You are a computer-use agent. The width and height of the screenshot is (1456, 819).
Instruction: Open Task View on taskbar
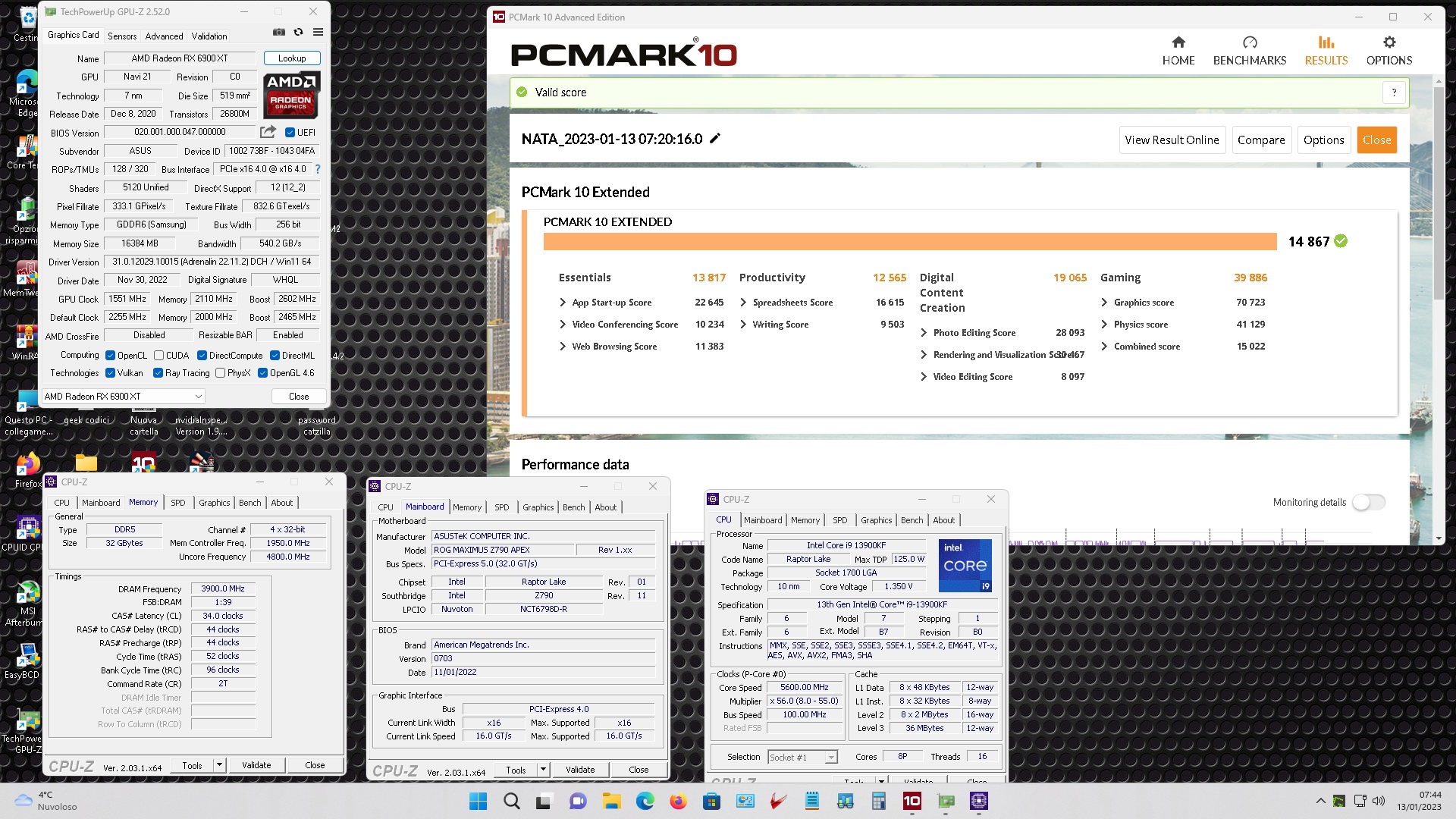[x=544, y=801]
